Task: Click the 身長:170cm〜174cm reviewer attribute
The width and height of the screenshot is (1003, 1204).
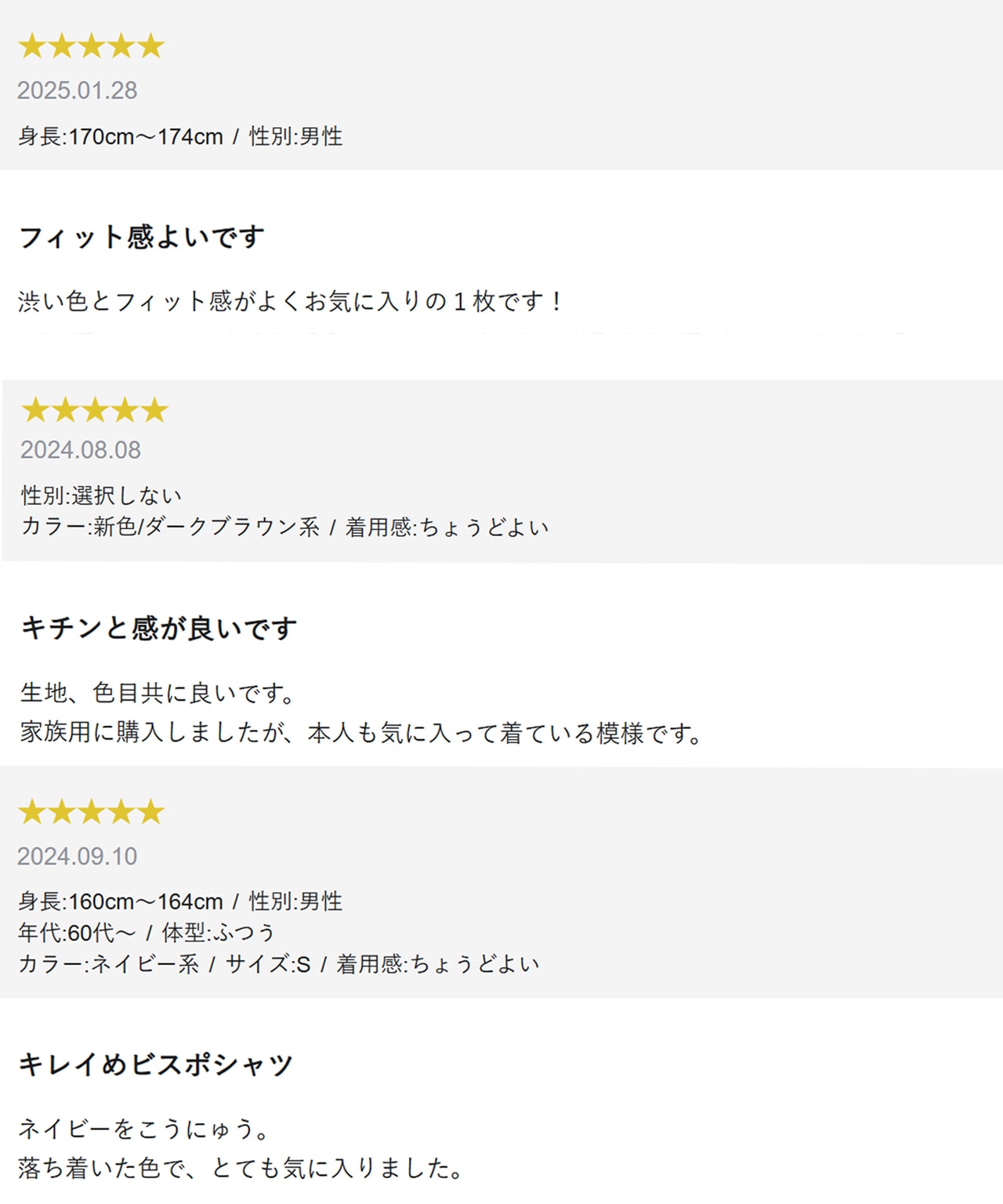Action: click(x=121, y=136)
